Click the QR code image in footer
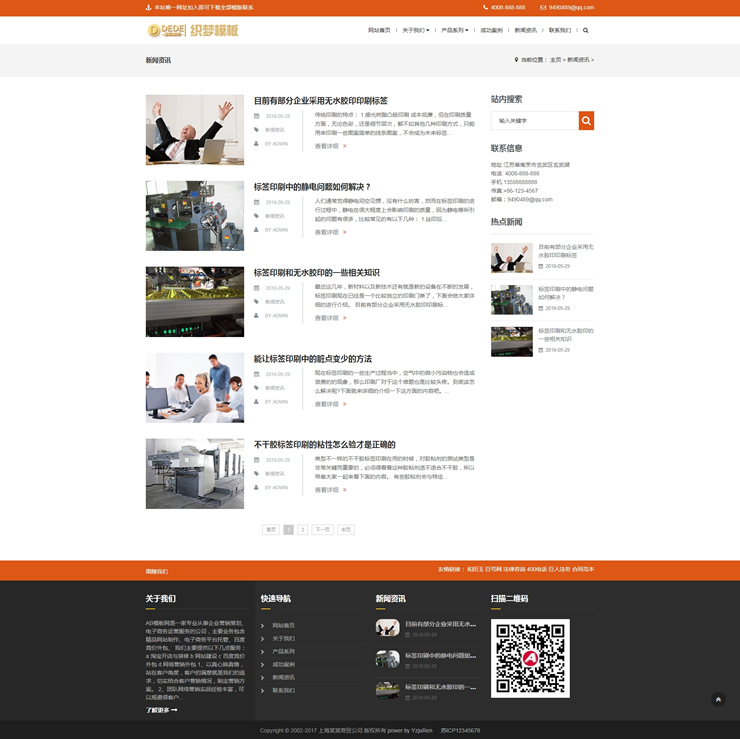The image size is (740, 739). (x=530, y=658)
